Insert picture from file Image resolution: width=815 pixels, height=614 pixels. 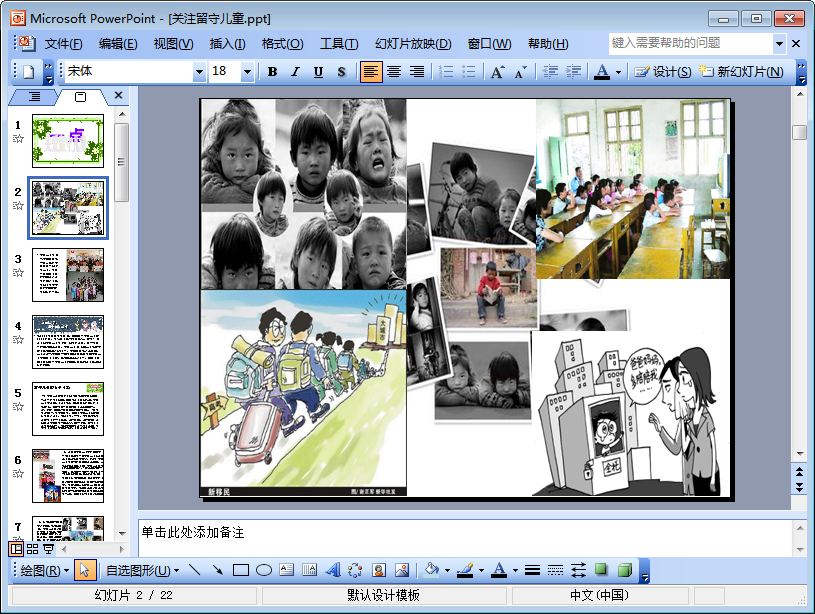click(402, 570)
